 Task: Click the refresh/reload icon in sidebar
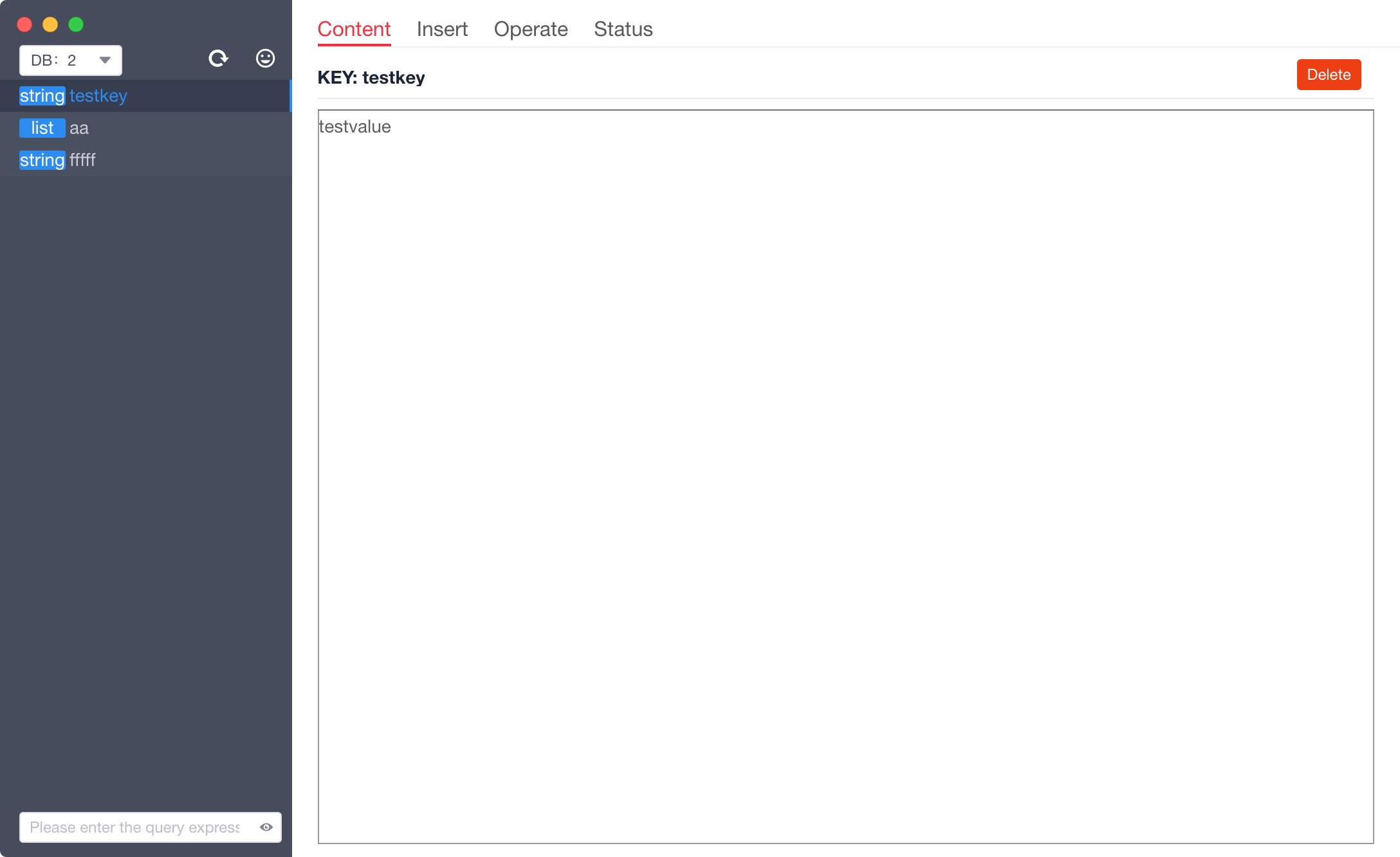(218, 59)
